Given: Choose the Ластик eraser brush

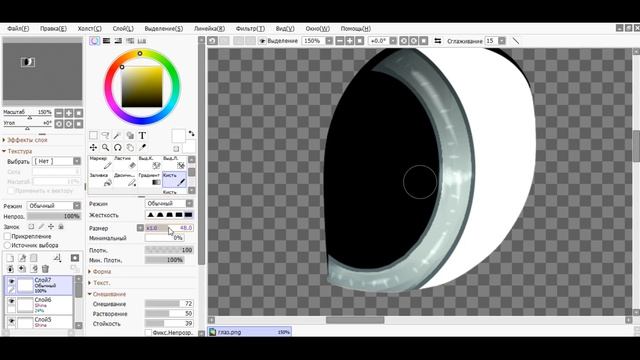Looking at the screenshot, I should click(125, 162).
